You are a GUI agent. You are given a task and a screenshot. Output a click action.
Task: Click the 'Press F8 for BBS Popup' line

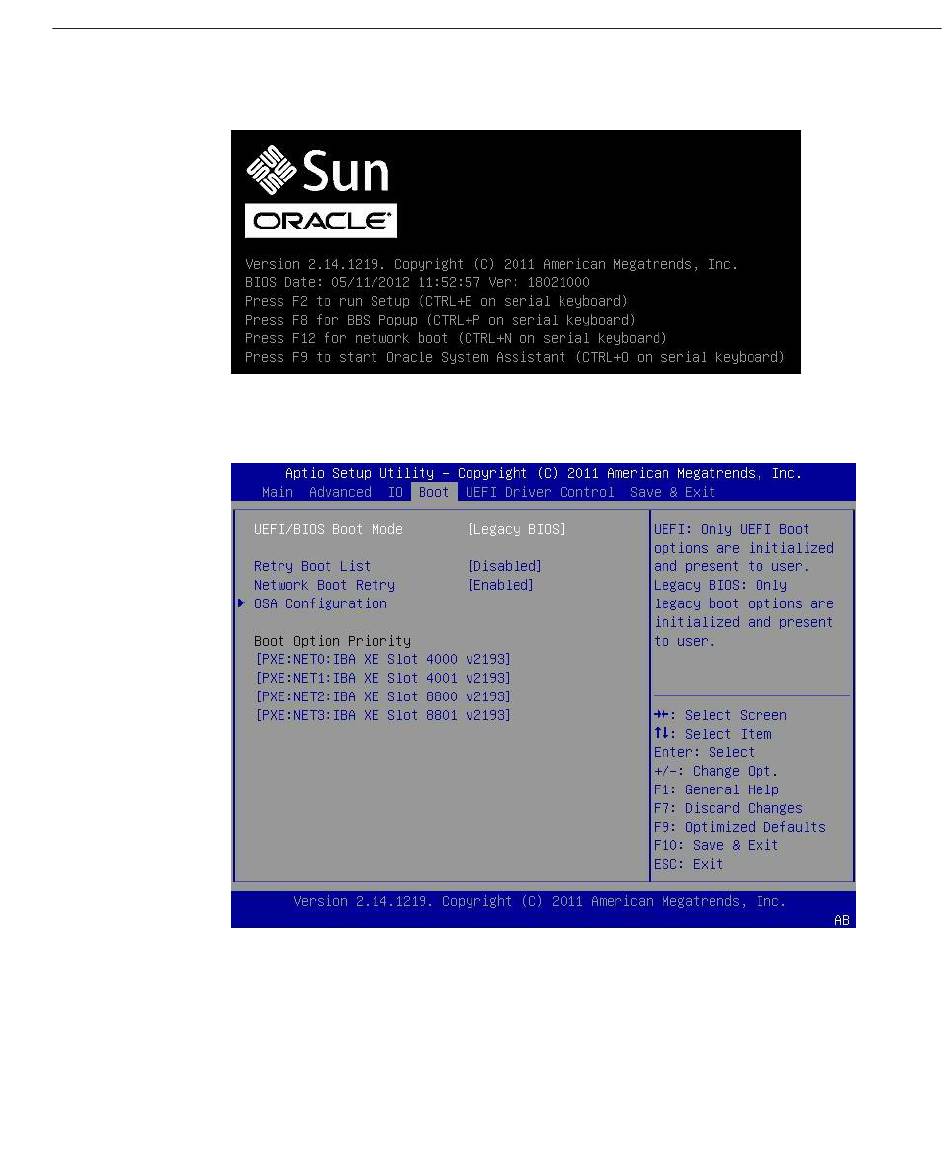point(441,320)
